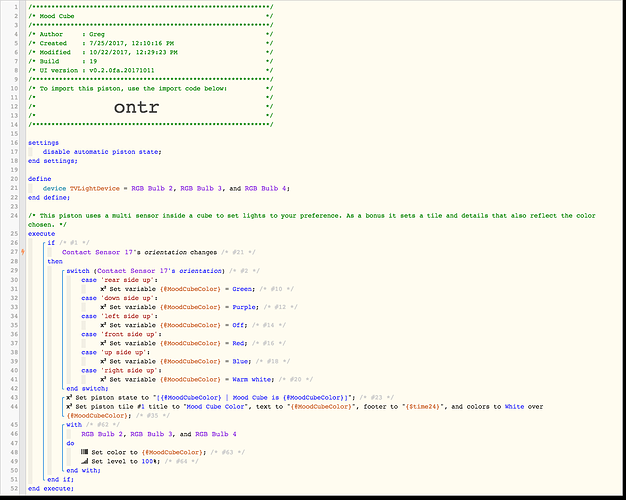The width and height of the screenshot is (626, 500).
Task: Click the 'Set level to 100%' task
Action: pyautogui.click(x=125, y=461)
